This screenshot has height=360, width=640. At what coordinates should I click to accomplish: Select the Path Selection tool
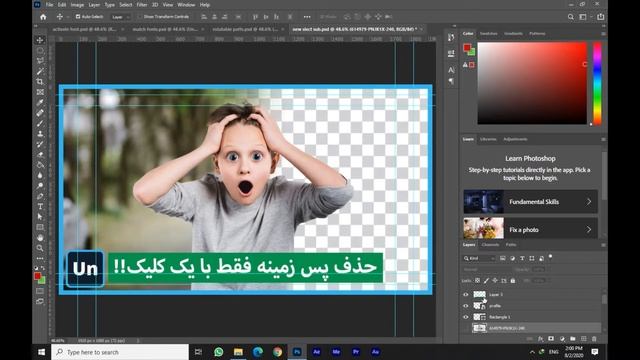click(40, 217)
